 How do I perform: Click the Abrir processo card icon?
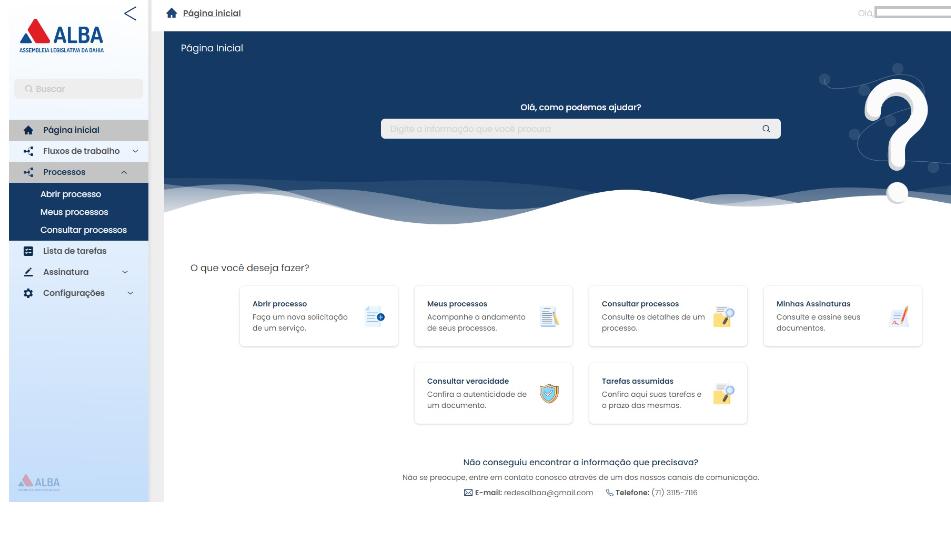tap(374, 317)
